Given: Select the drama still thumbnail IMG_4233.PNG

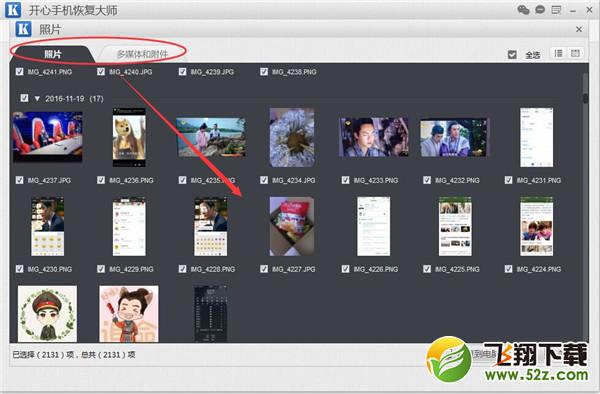Looking at the screenshot, I should (x=373, y=137).
